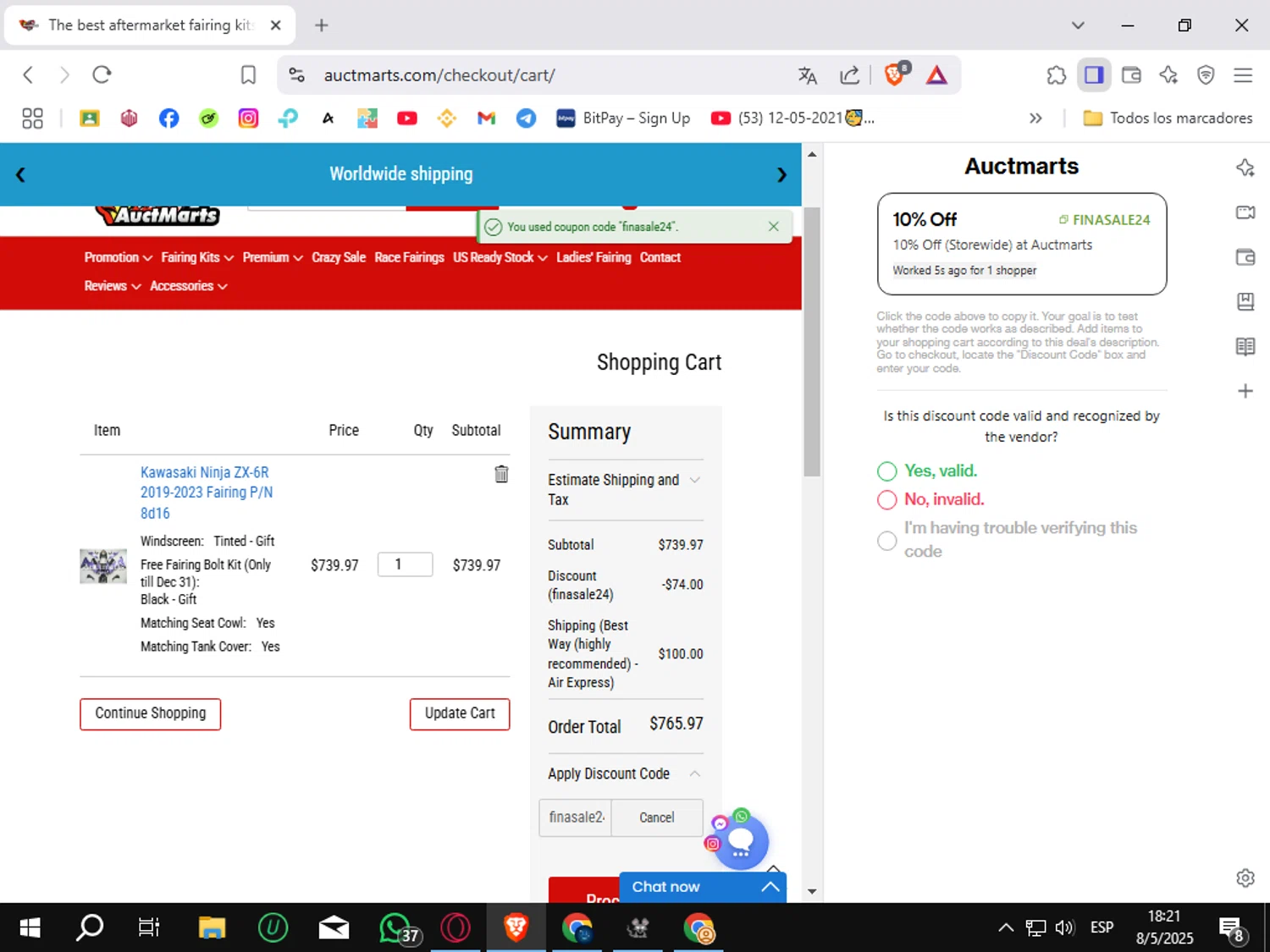Open Leo AI sparkle icon in the sidebar
This screenshot has height=952, width=1270.
[x=1245, y=168]
